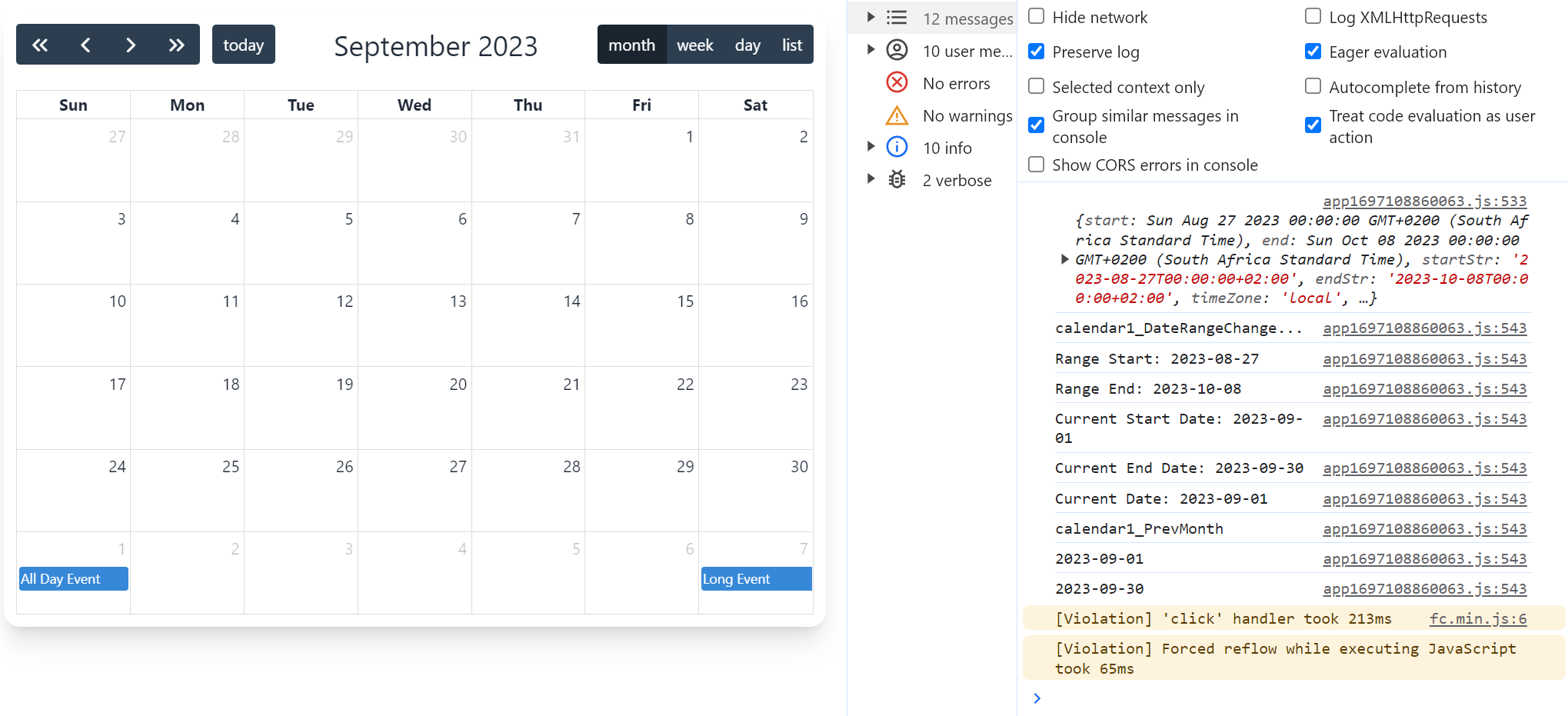Viewport: 1568px width, 716px height.
Task: Expand the 10 user messages group
Action: coord(871,50)
